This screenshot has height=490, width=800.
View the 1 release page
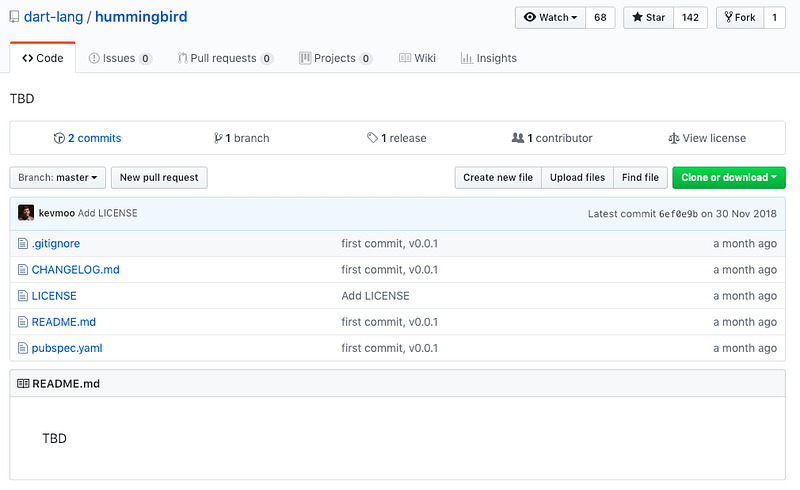coord(396,138)
